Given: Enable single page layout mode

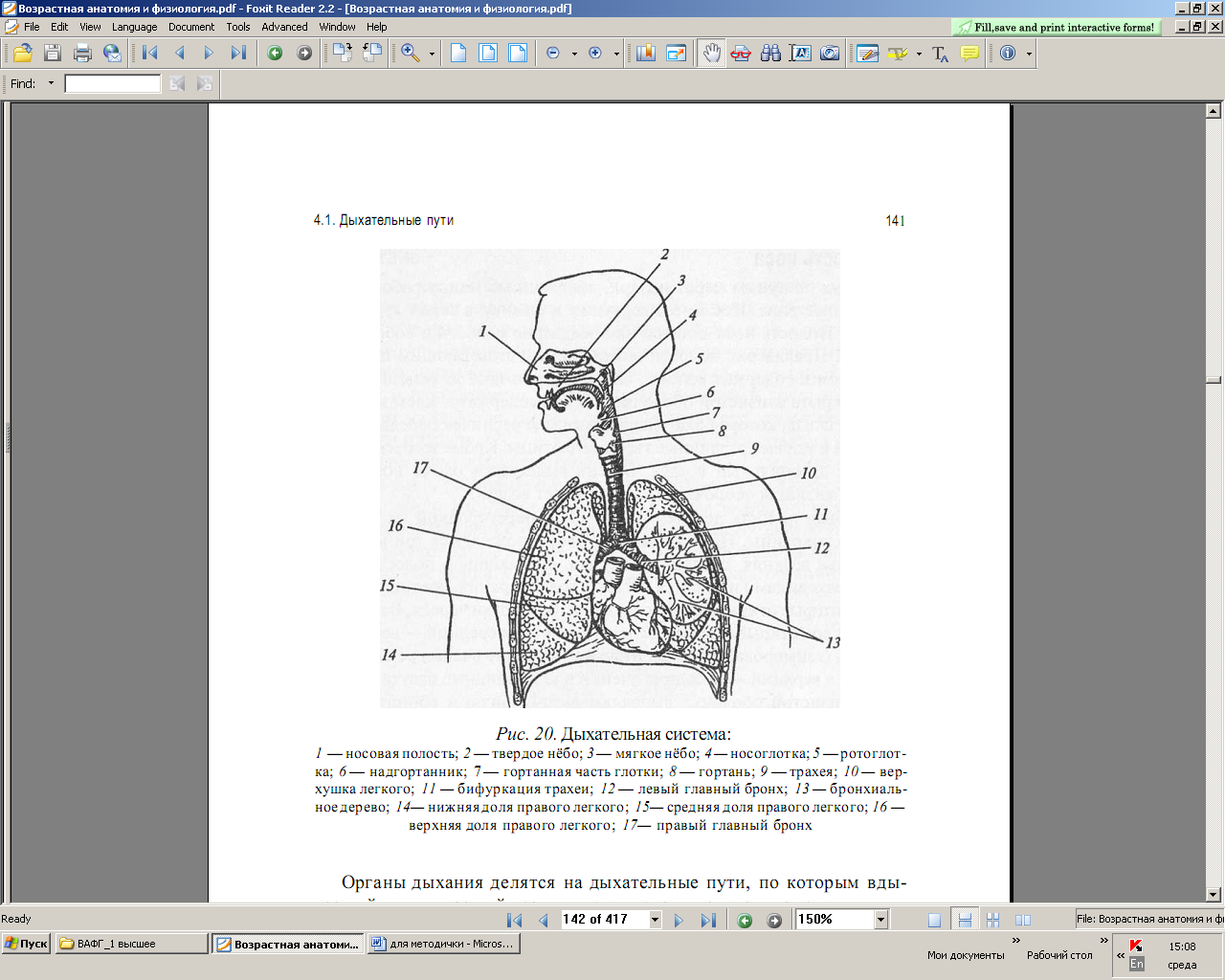Looking at the screenshot, I should coord(934,920).
